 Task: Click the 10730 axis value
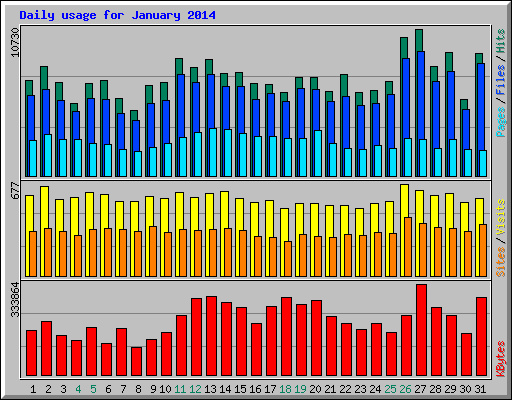pyautogui.click(x=15, y=42)
